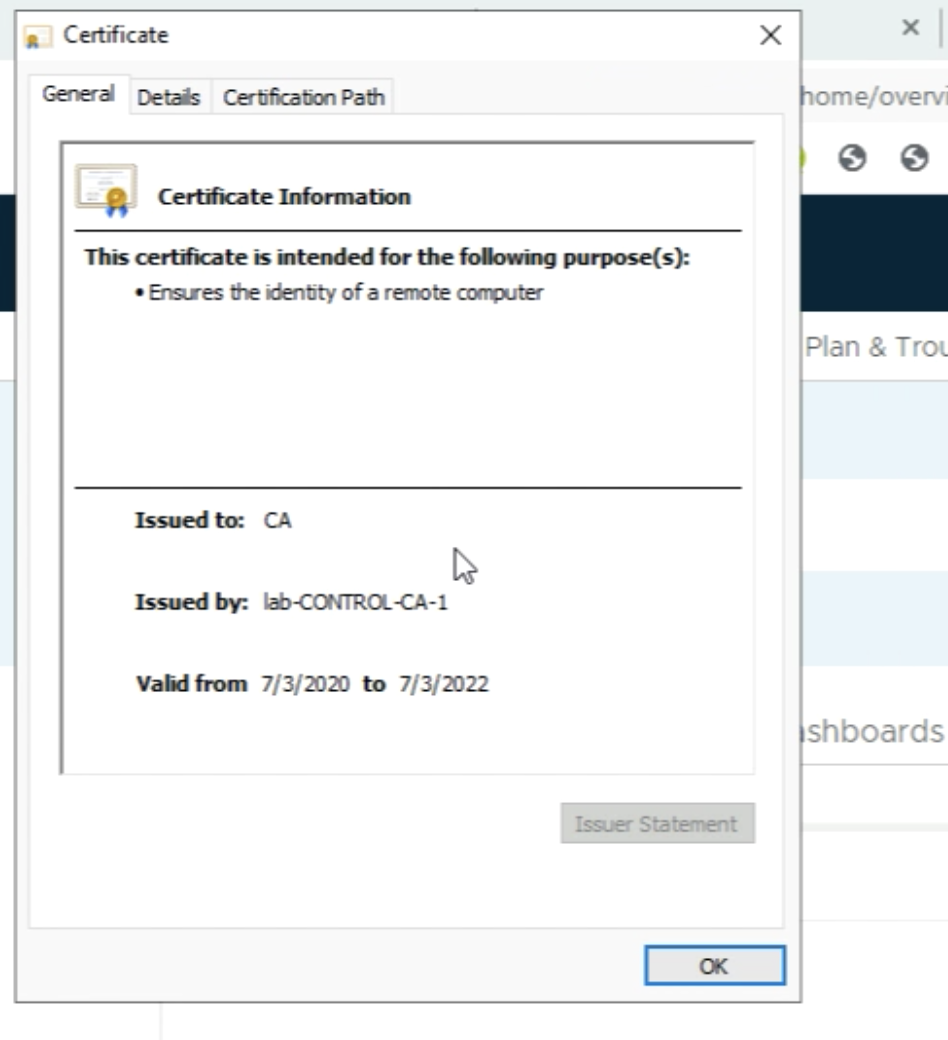Screen dimensions: 948x1040
Task: Click the valid-from date 7/3/2020
Action: (306, 685)
